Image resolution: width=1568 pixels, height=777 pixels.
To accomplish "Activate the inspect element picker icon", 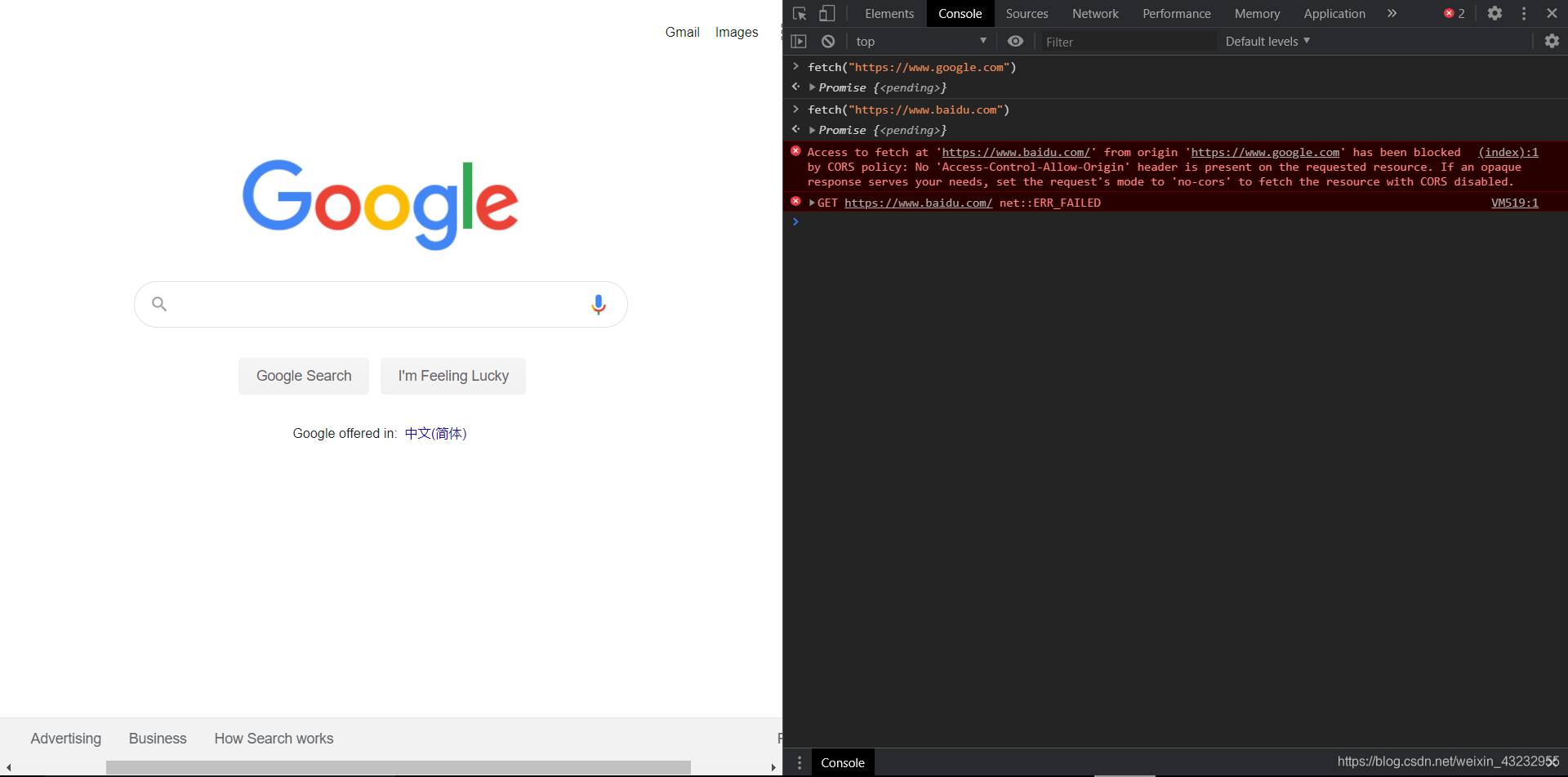I will tap(800, 14).
